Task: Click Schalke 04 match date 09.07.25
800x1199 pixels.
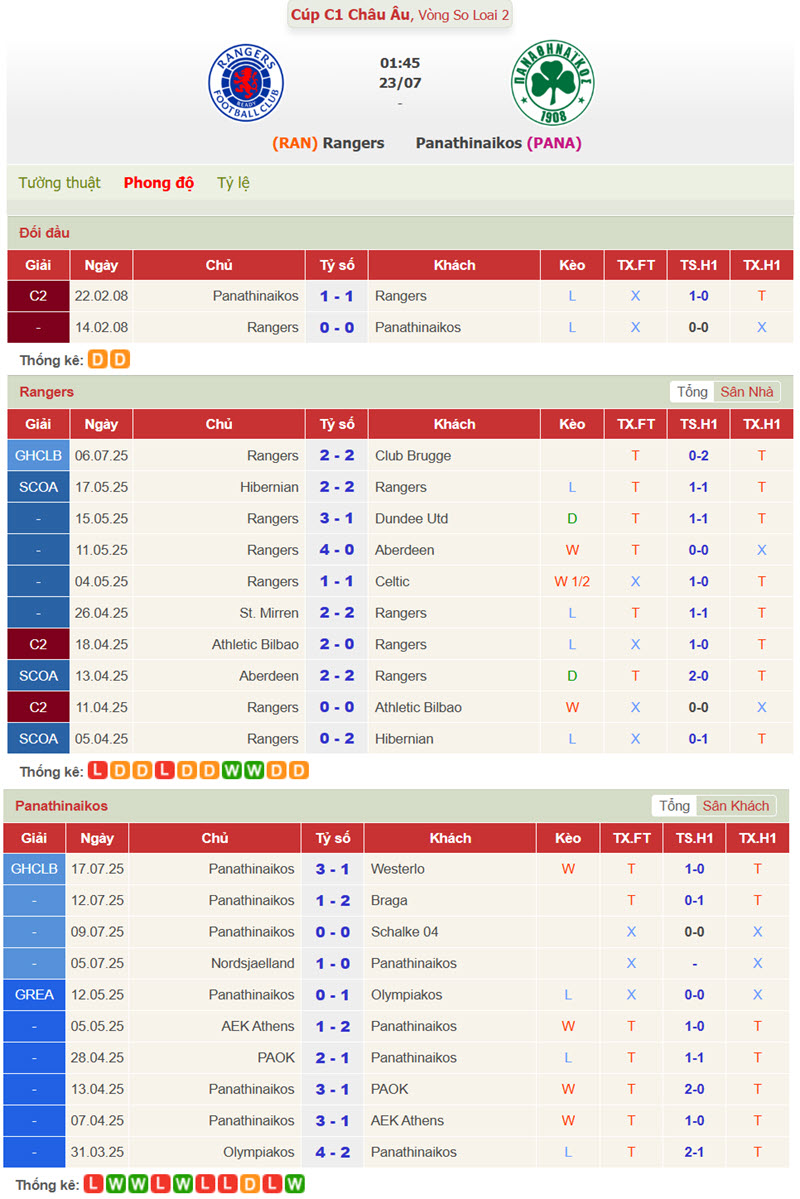Action: click(97, 932)
